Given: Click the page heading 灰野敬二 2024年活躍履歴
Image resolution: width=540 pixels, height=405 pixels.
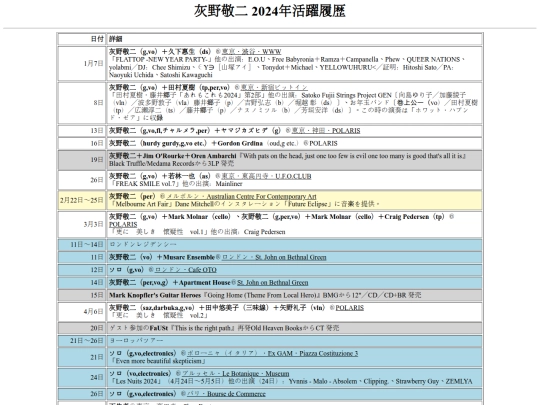Looking at the screenshot, I should (x=270, y=11).
